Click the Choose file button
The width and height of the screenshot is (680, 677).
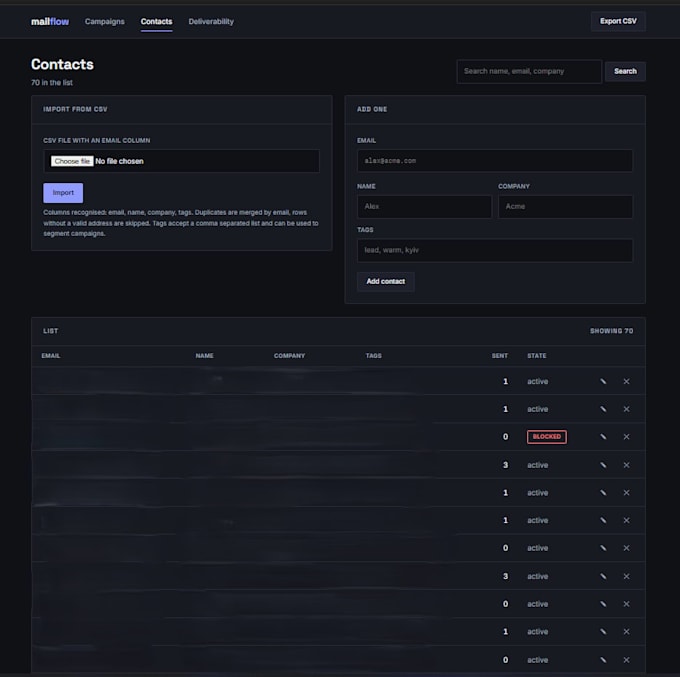click(x=72, y=161)
